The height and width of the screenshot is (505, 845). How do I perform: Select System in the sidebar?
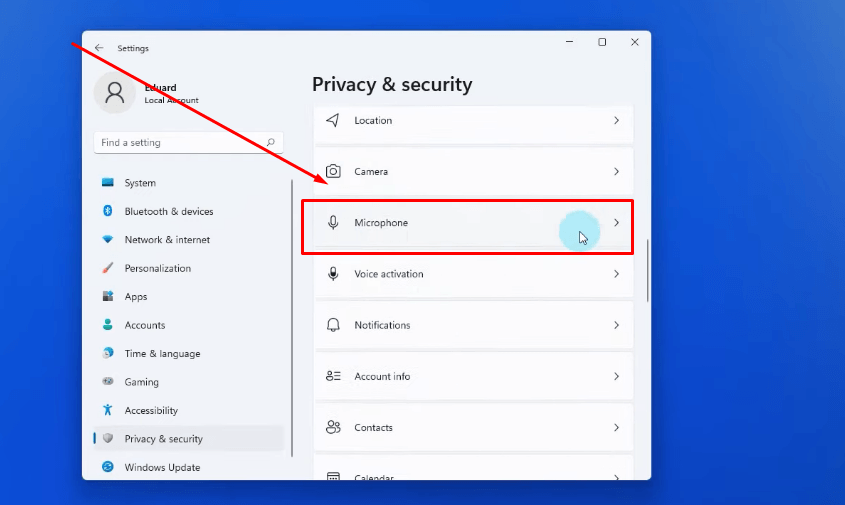(x=189, y=183)
